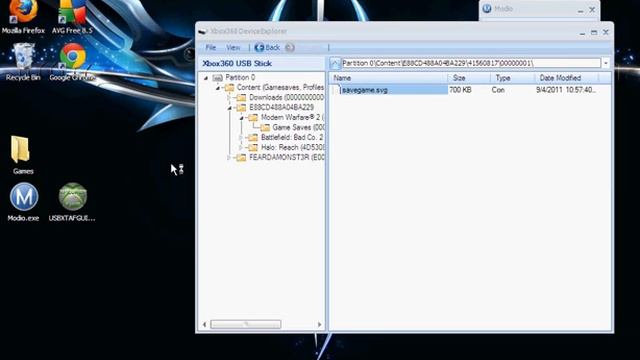The image size is (640, 360).
Task: Open the Recycle Bin
Action: (23, 61)
